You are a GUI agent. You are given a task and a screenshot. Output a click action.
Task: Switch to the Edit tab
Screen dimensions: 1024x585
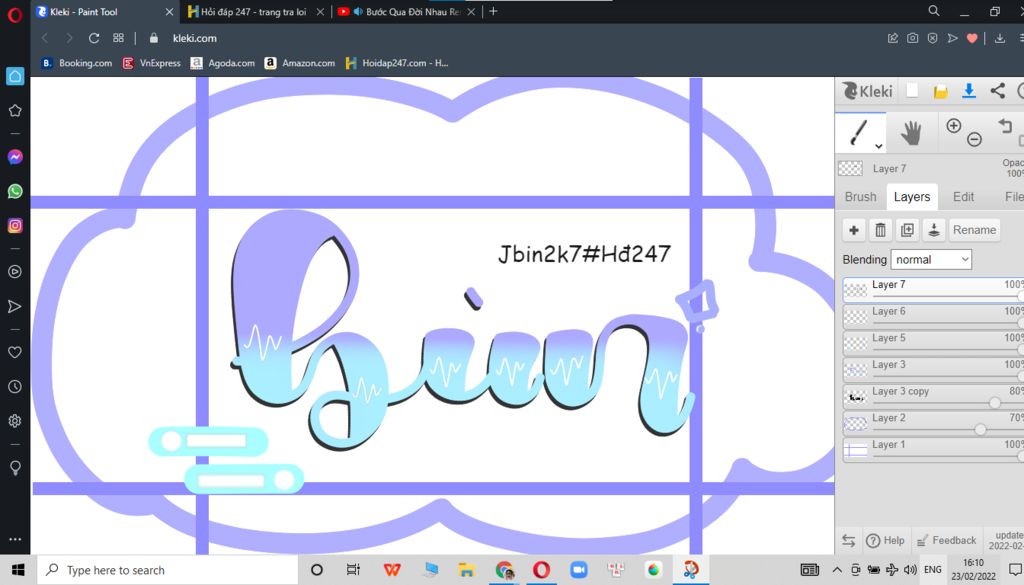[x=963, y=197]
